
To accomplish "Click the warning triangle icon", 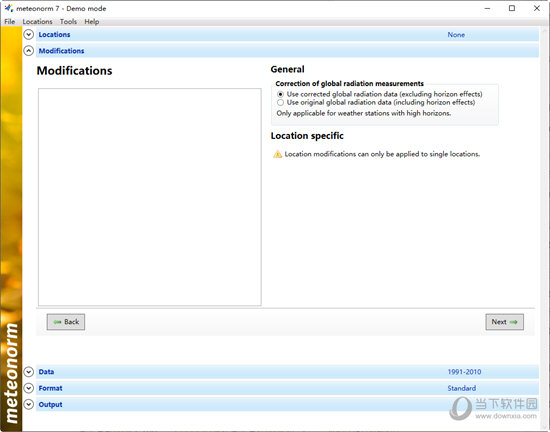I will pos(277,154).
